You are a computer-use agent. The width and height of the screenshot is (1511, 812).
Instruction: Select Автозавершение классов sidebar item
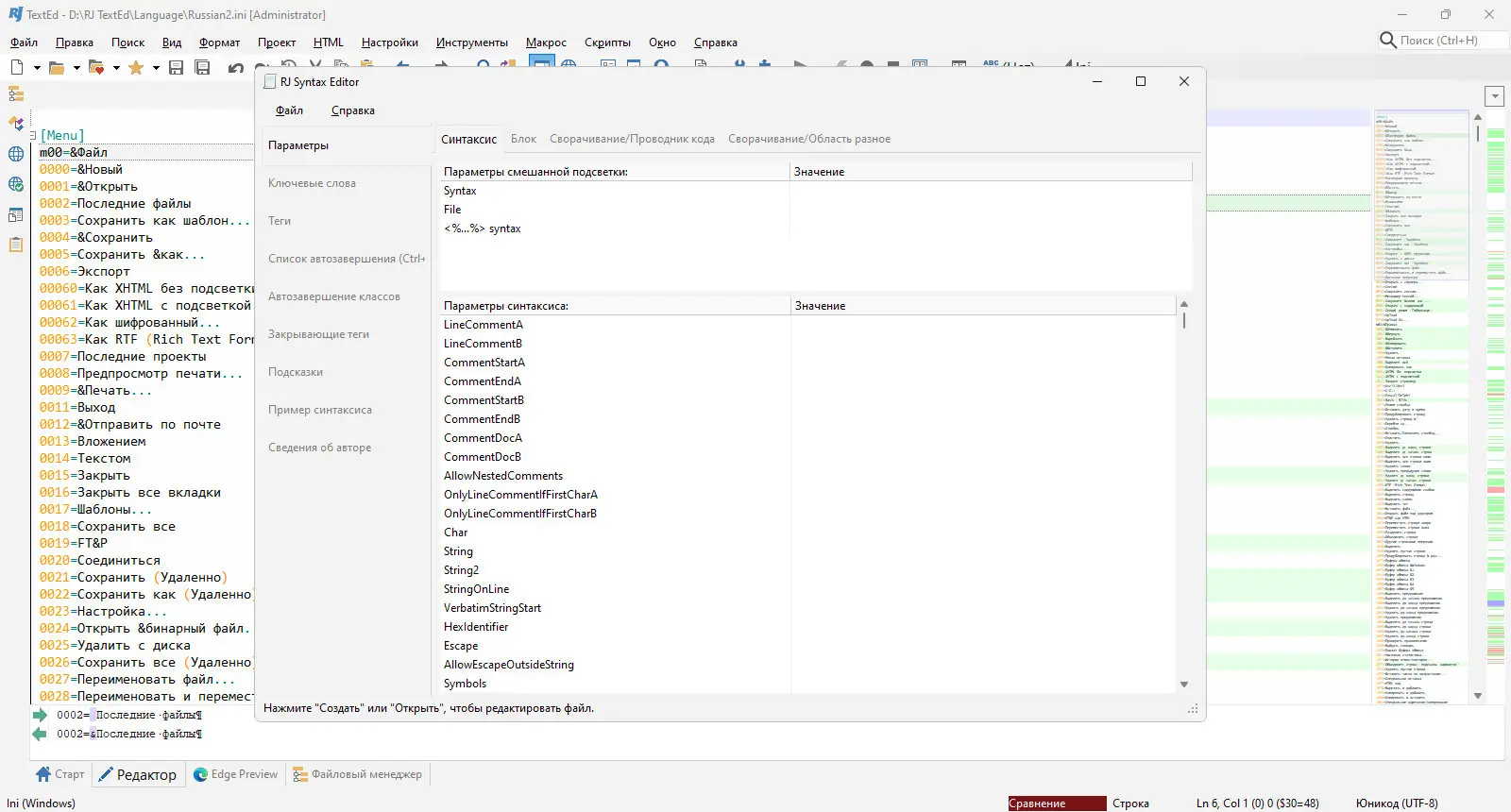pos(347,296)
